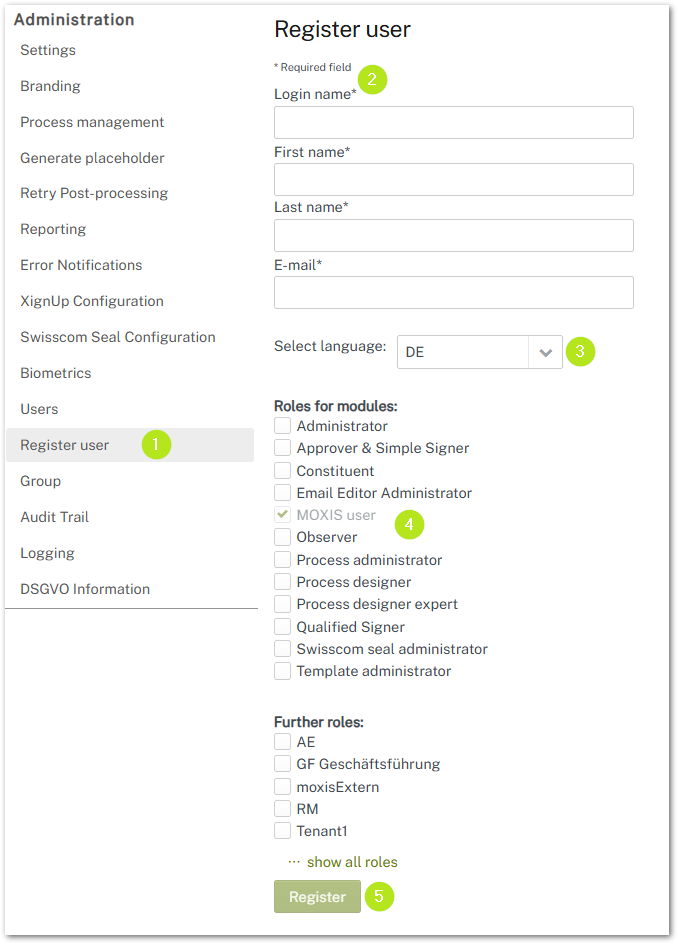Viewport: 678px width, 944px height.
Task: Enable the Administrator role checkbox
Action: pyautogui.click(x=283, y=426)
